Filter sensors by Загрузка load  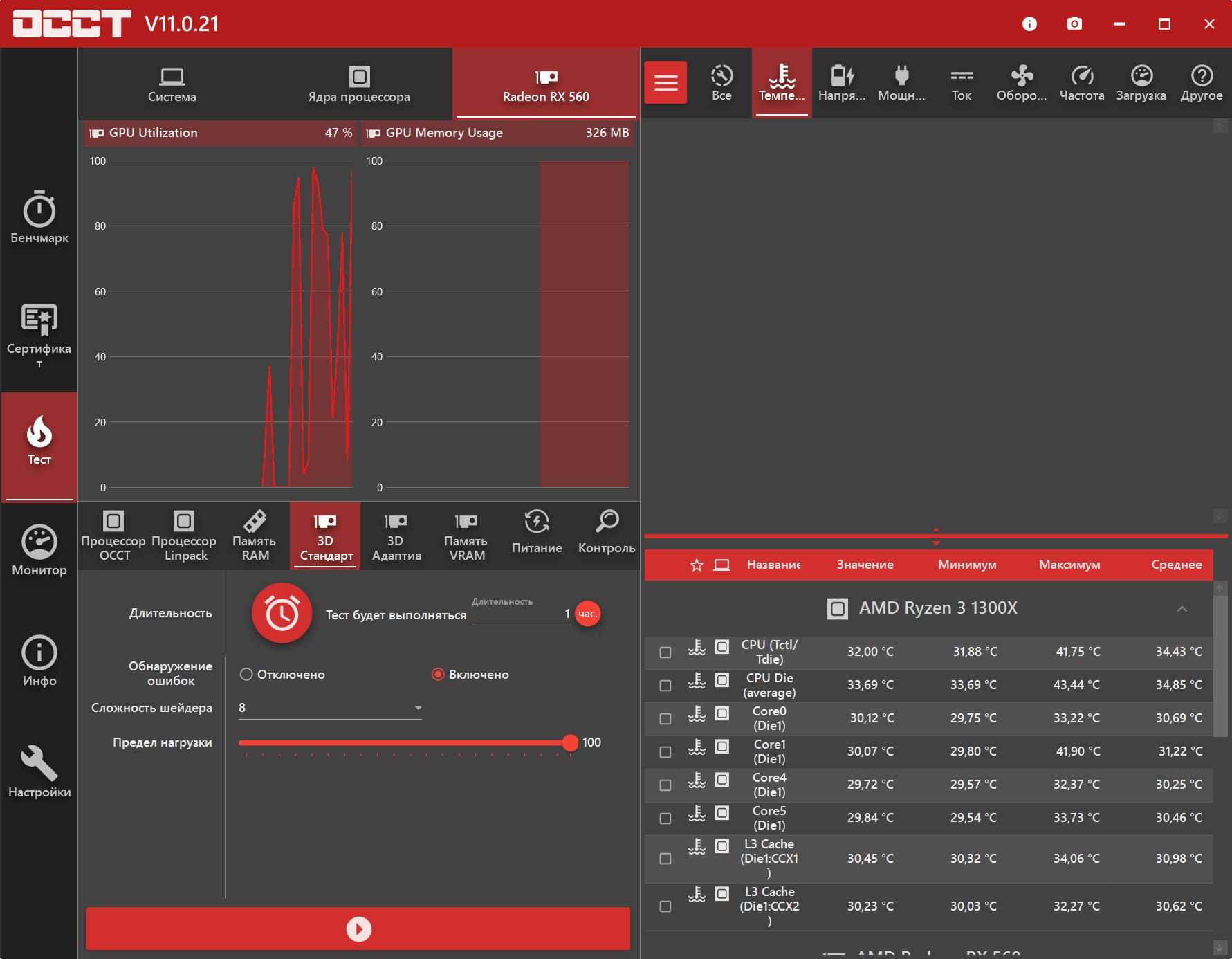1141,82
